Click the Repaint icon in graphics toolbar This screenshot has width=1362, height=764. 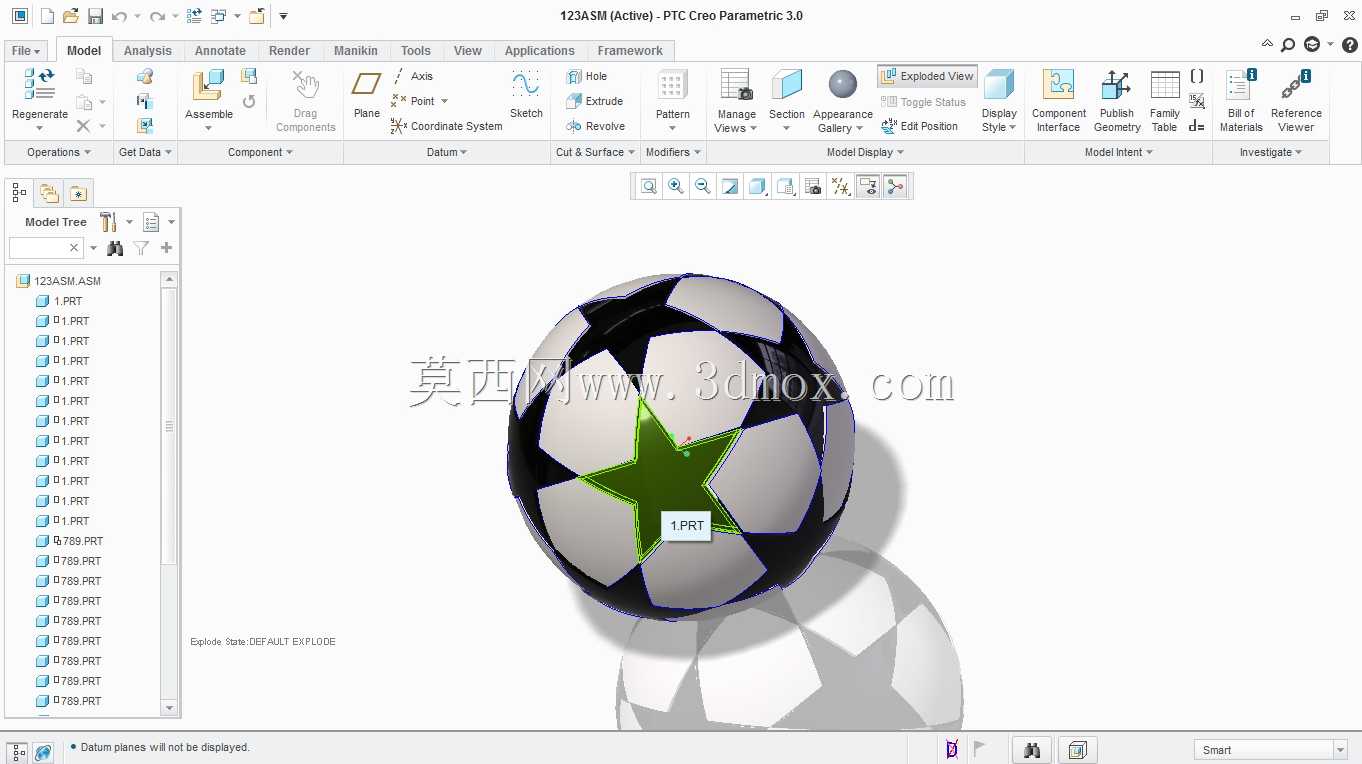730,186
